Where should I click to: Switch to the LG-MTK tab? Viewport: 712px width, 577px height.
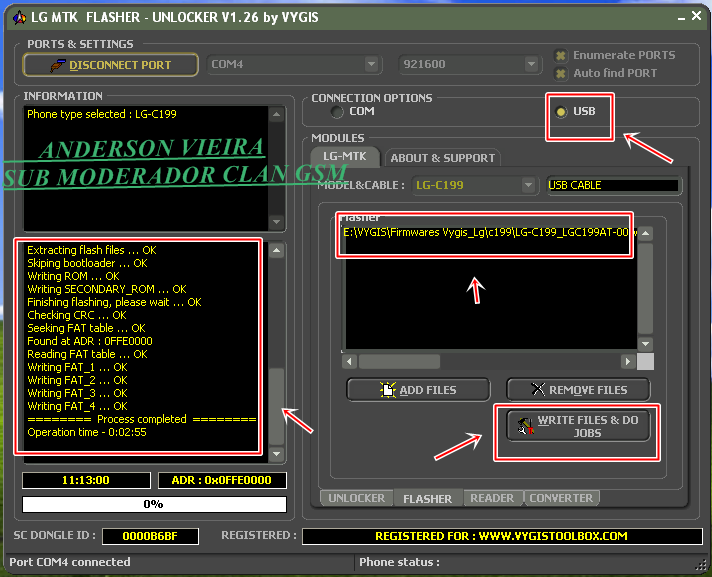pos(345,157)
